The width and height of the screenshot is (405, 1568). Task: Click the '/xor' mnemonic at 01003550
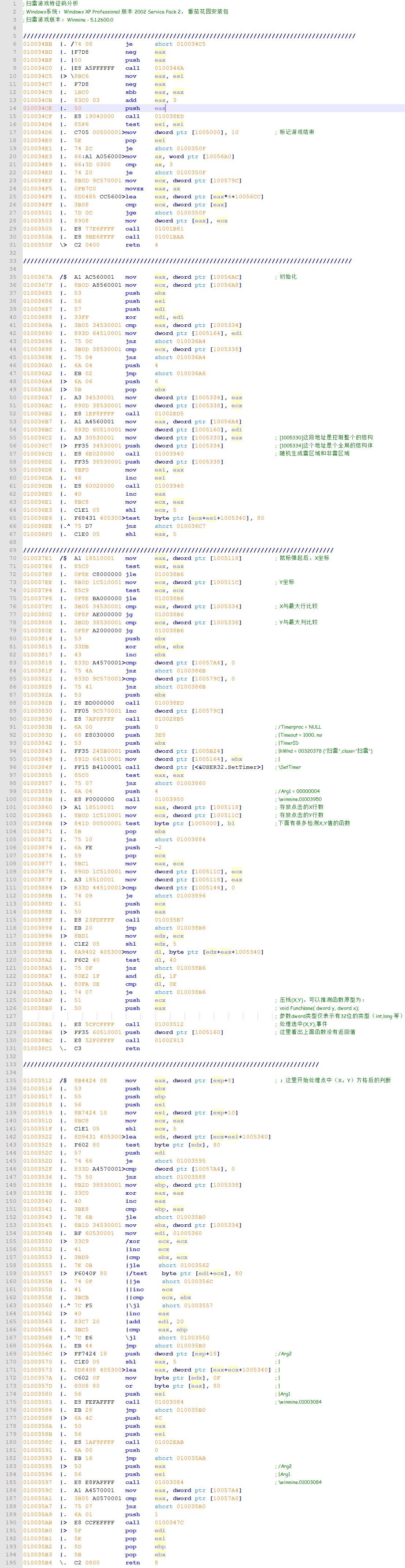click(x=133, y=1241)
